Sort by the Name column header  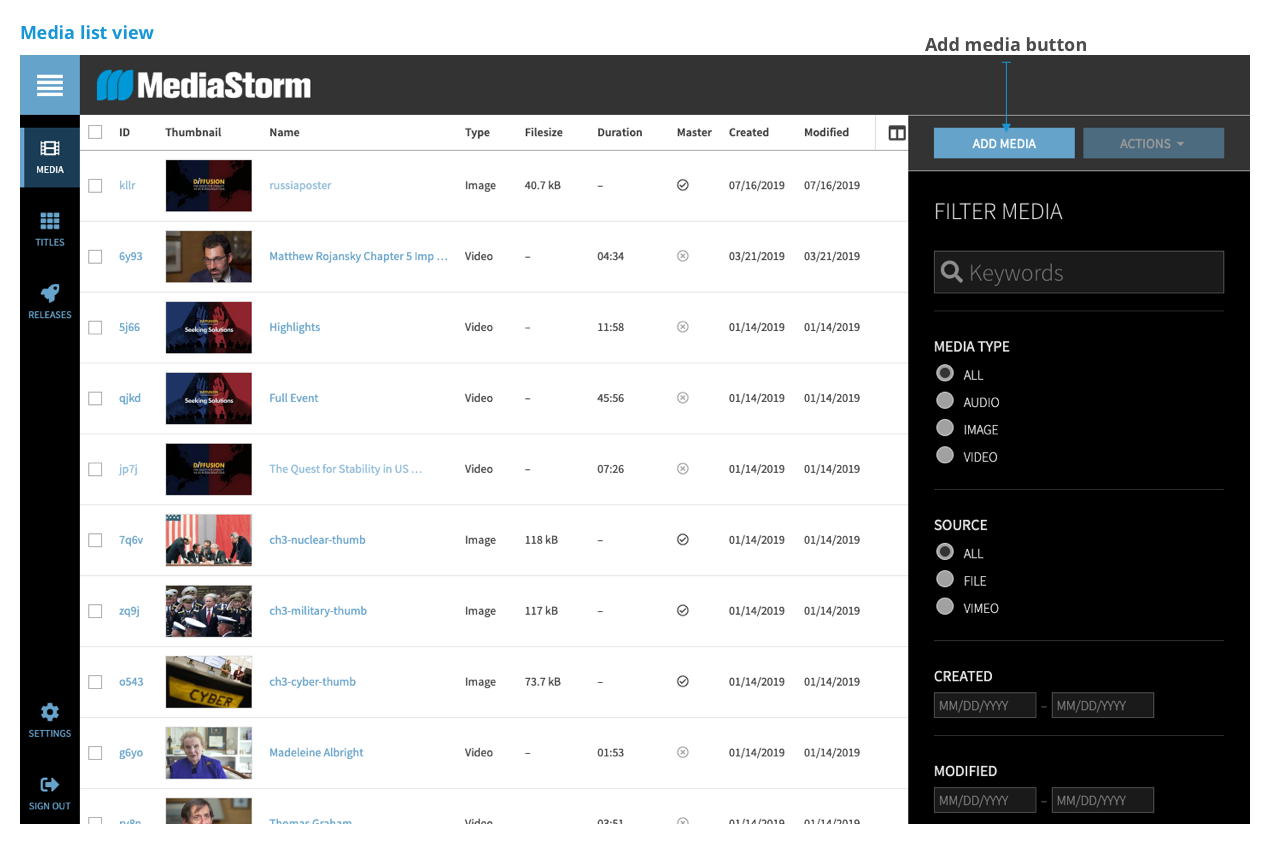click(284, 132)
